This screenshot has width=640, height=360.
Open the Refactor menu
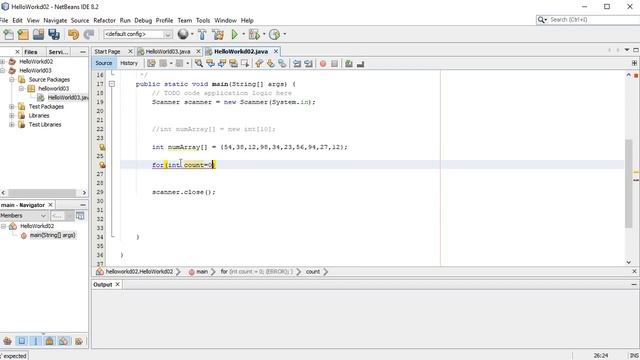(x=104, y=20)
